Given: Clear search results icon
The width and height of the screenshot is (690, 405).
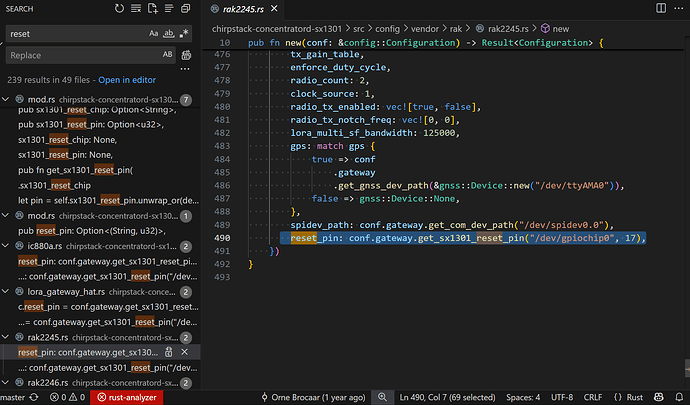Looking at the screenshot, I should [x=136, y=8].
